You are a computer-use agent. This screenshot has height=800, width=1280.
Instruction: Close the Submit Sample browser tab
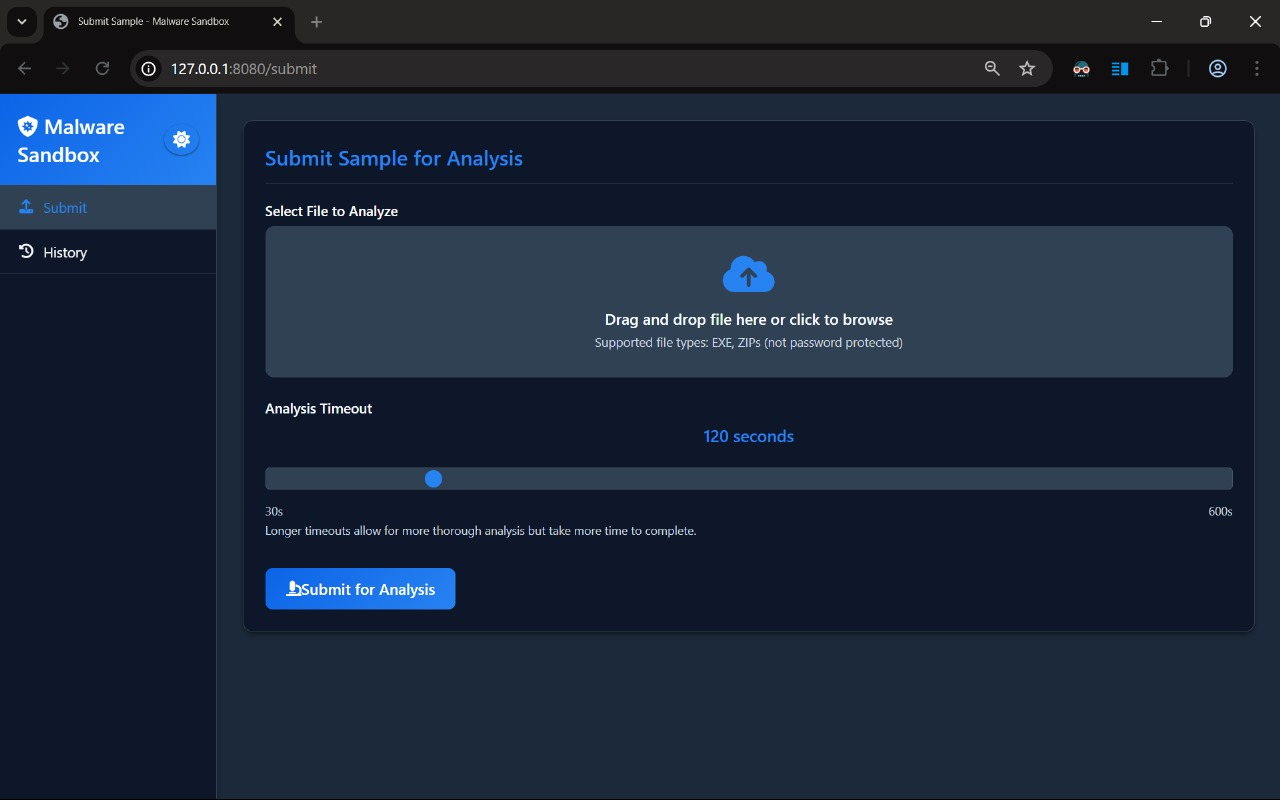(x=277, y=22)
